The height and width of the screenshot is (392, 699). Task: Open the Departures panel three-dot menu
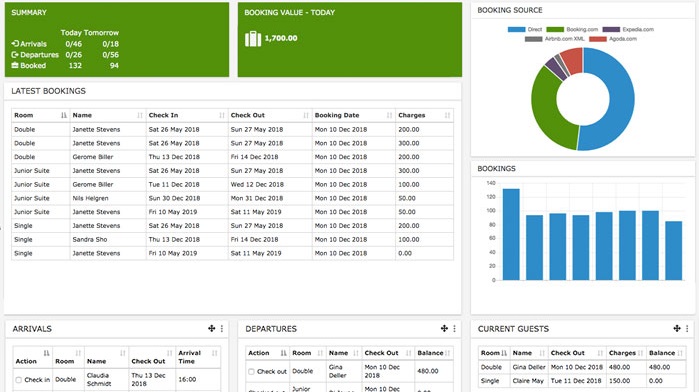(x=454, y=329)
